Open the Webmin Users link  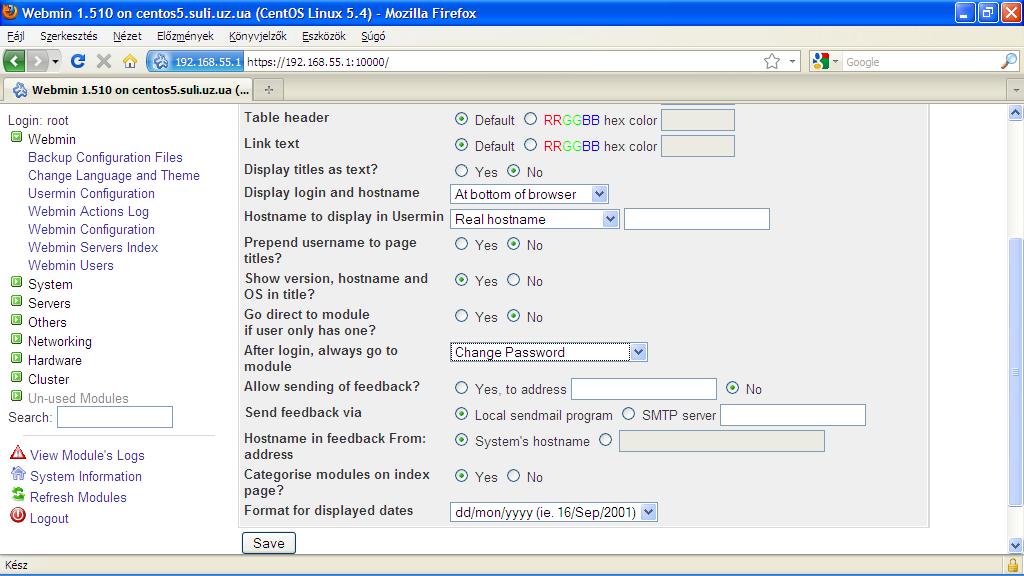(x=71, y=265)
